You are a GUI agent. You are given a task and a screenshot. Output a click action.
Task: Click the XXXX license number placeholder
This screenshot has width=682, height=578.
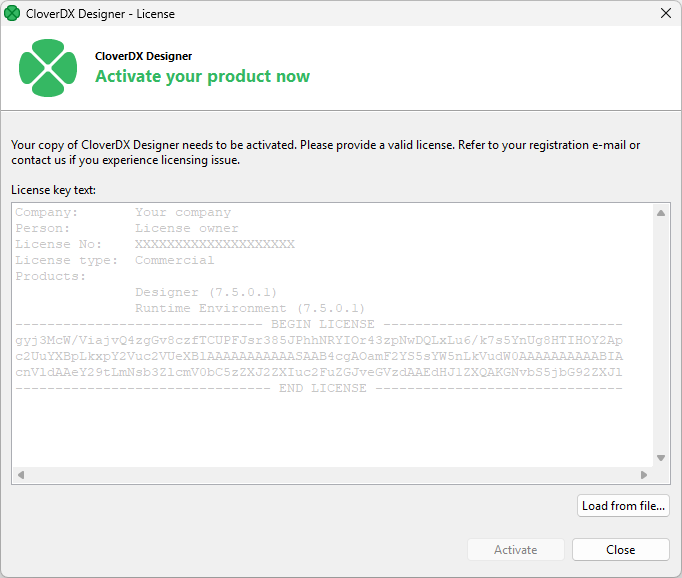tap(215, 244)
